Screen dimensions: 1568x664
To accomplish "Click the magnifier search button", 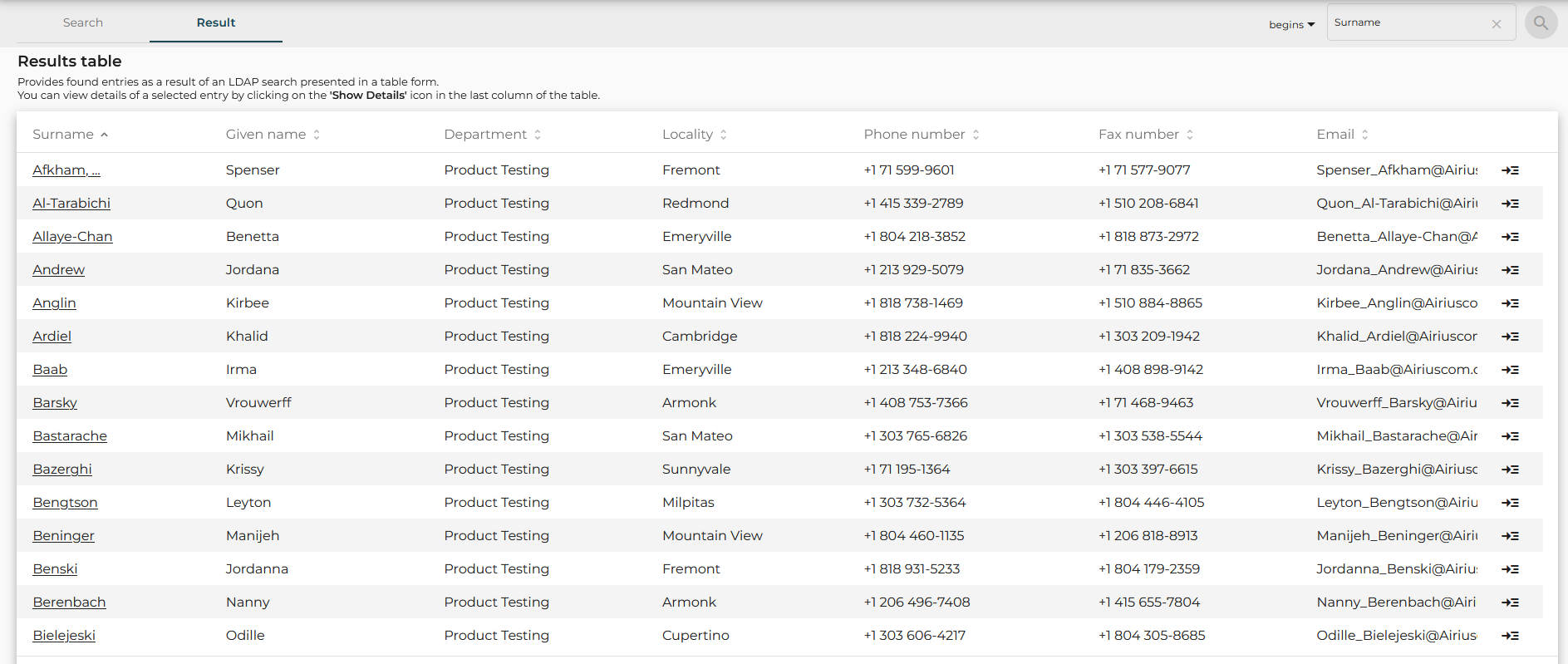I will 1541,23.
